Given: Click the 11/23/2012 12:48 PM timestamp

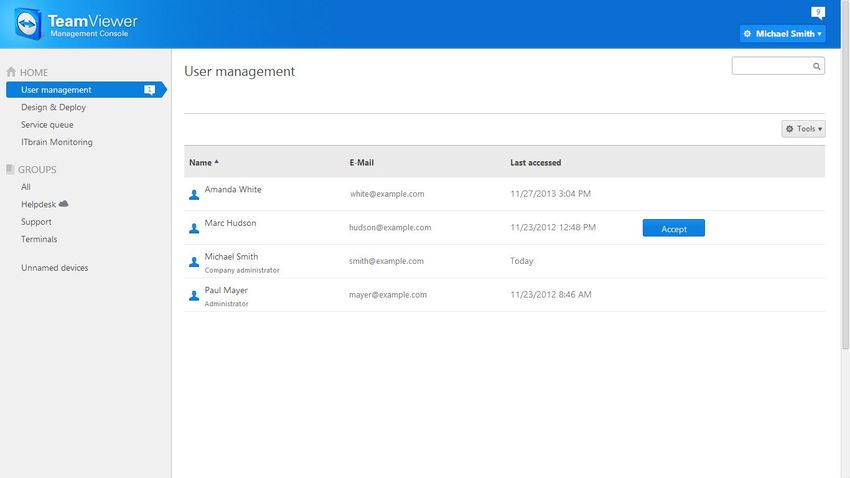Looking at the screenshot, I should click(552, 227).
